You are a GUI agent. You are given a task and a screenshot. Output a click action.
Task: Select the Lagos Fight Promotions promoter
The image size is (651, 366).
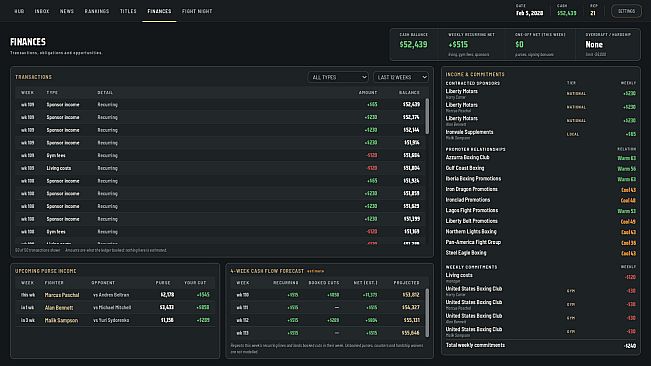click(541, 210)
